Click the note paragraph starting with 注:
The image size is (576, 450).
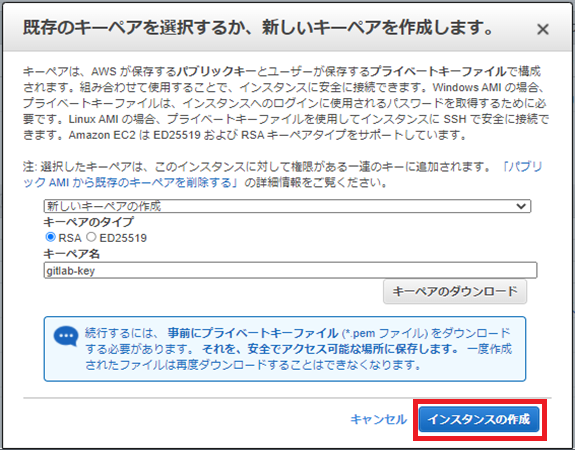[x=282, y=174]
